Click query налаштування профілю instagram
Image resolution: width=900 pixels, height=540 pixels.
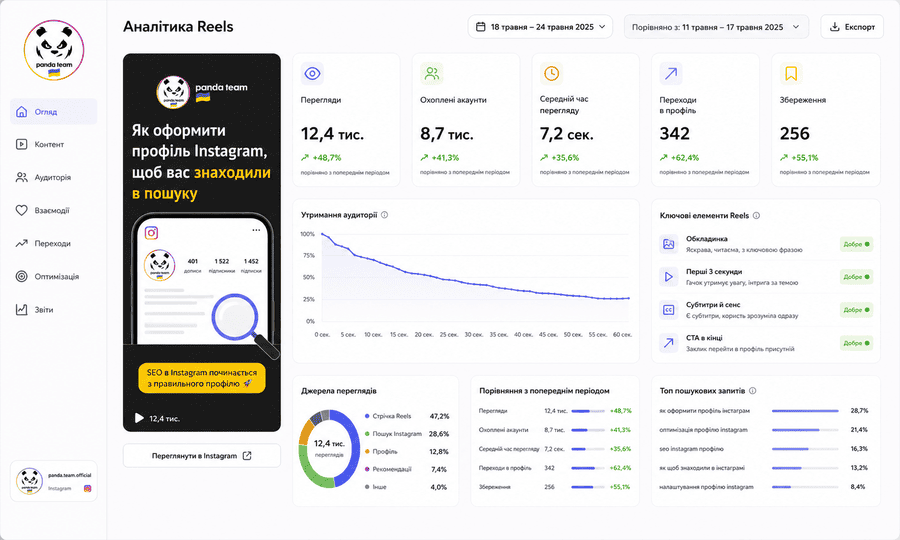click(x=707, y=487)
